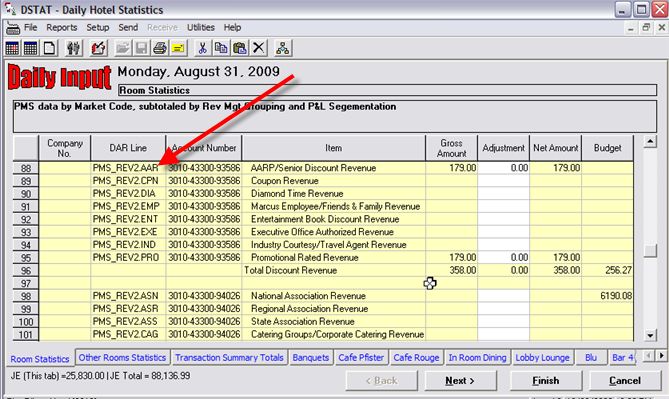Click the Next button
This screenshot has height=399, width=669.
point(460,381)
